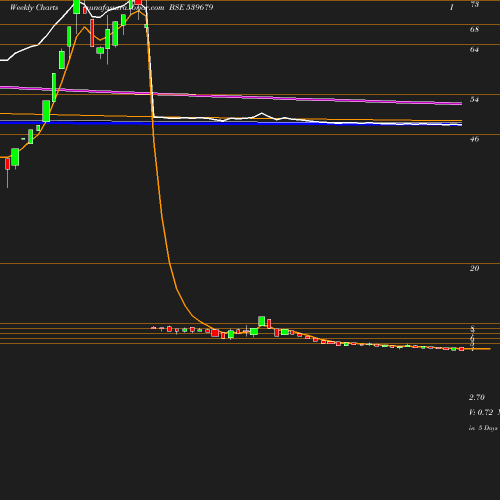Click the 'in 5 Days' caption

click(x=483, y=428)
